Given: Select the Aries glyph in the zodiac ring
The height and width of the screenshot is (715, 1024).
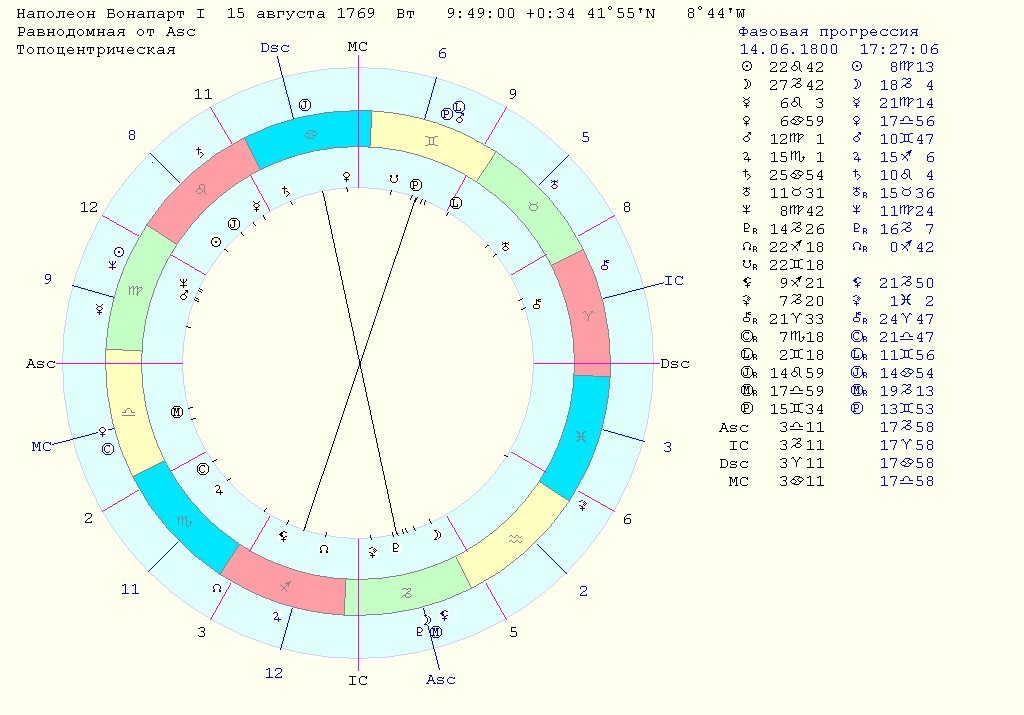Looking at the screenshot, I should (588, 316).
